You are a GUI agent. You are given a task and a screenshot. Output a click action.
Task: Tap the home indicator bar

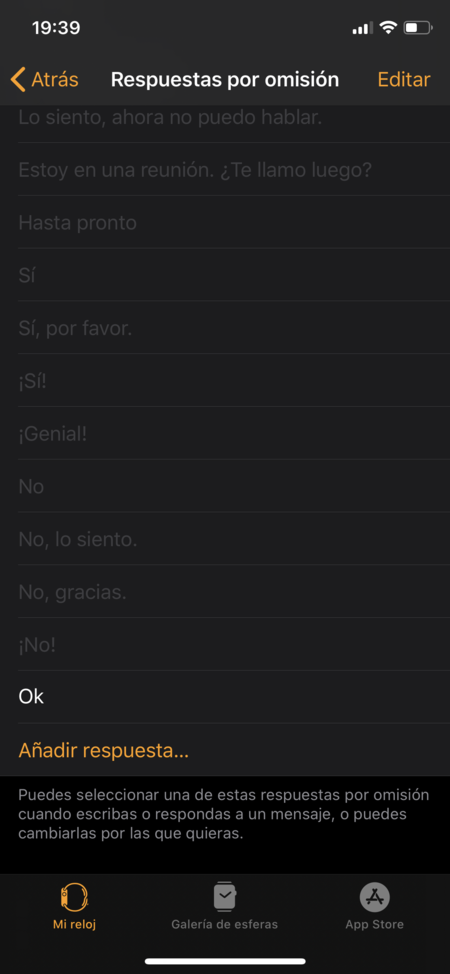click(225, 962)
